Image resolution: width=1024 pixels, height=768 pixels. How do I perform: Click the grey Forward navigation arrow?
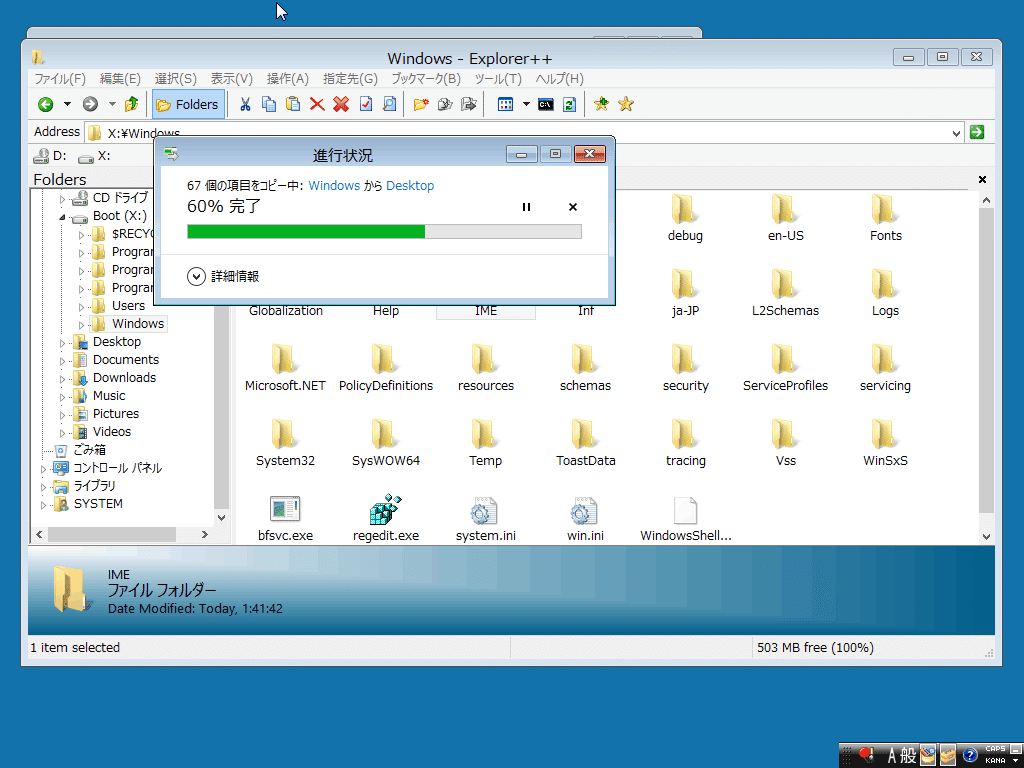click(x=90, y=104)
